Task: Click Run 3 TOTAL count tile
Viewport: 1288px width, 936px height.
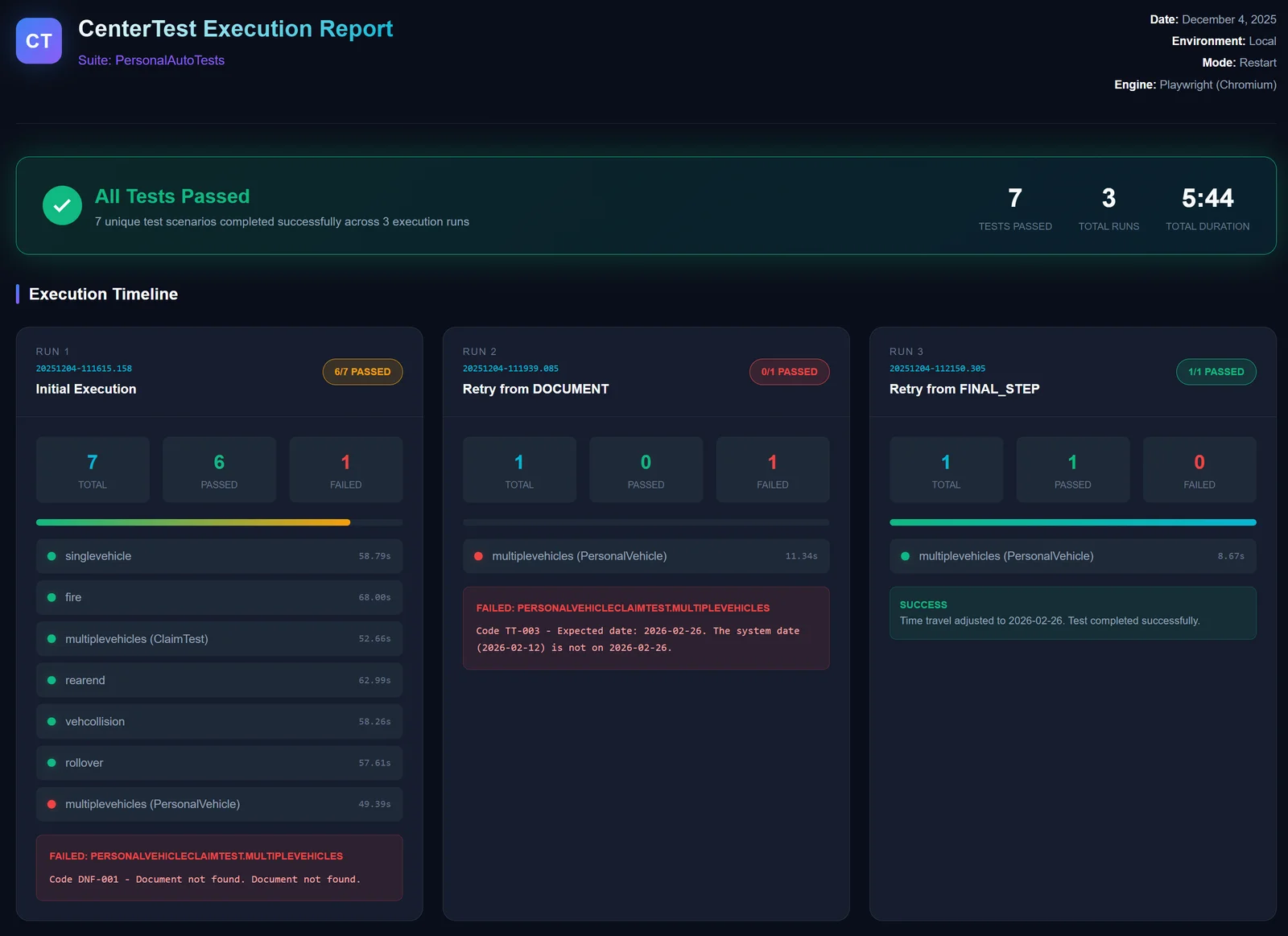Action: (x=946, y=470)
